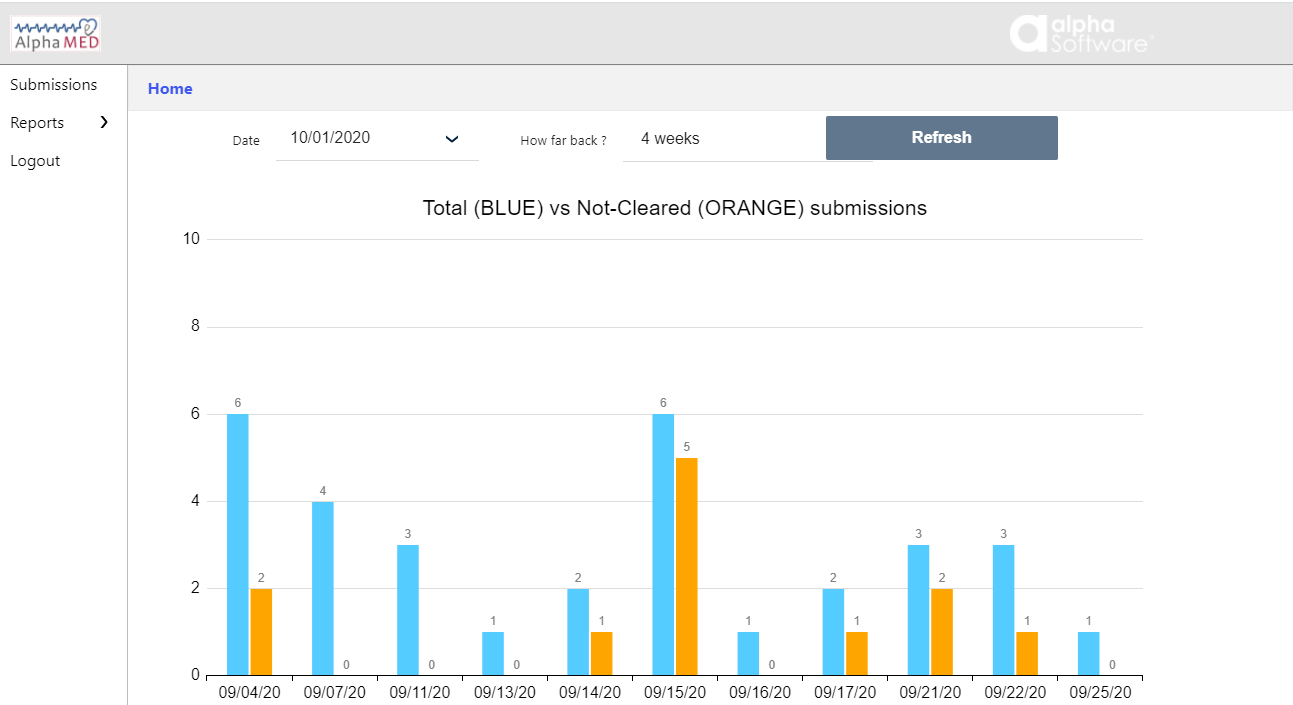Click the AlphaMED heartbeat logo
The height and width of the screenshot is (705, 1293).
pyautogui.click(x=55, y=32)
